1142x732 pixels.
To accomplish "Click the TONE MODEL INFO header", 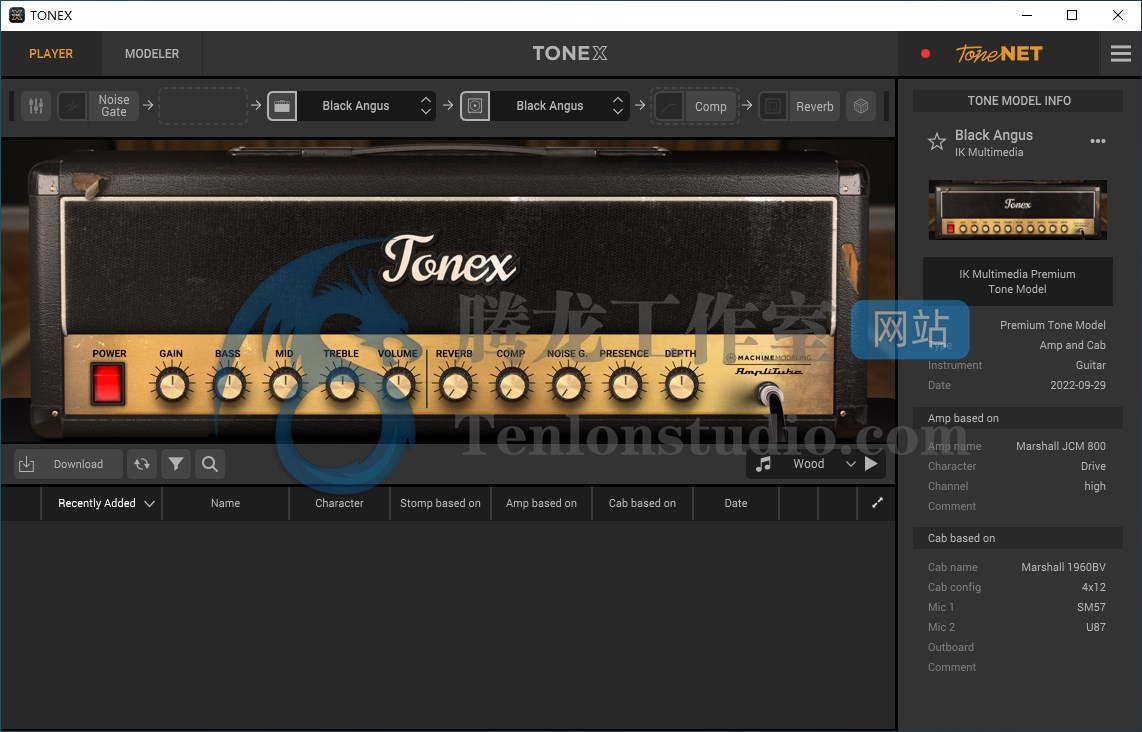I will point(1018,101).
